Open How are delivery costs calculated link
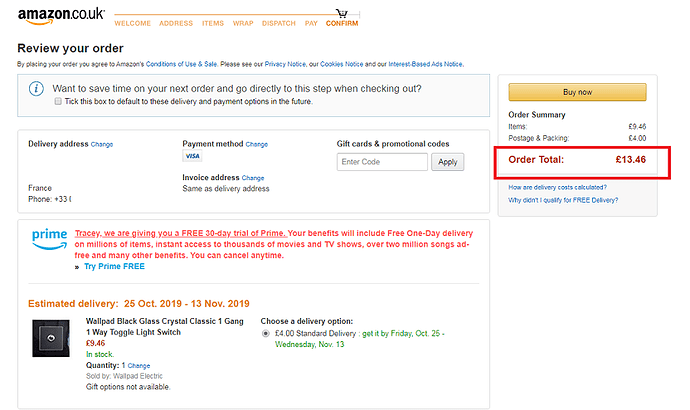 coord(558,187)
